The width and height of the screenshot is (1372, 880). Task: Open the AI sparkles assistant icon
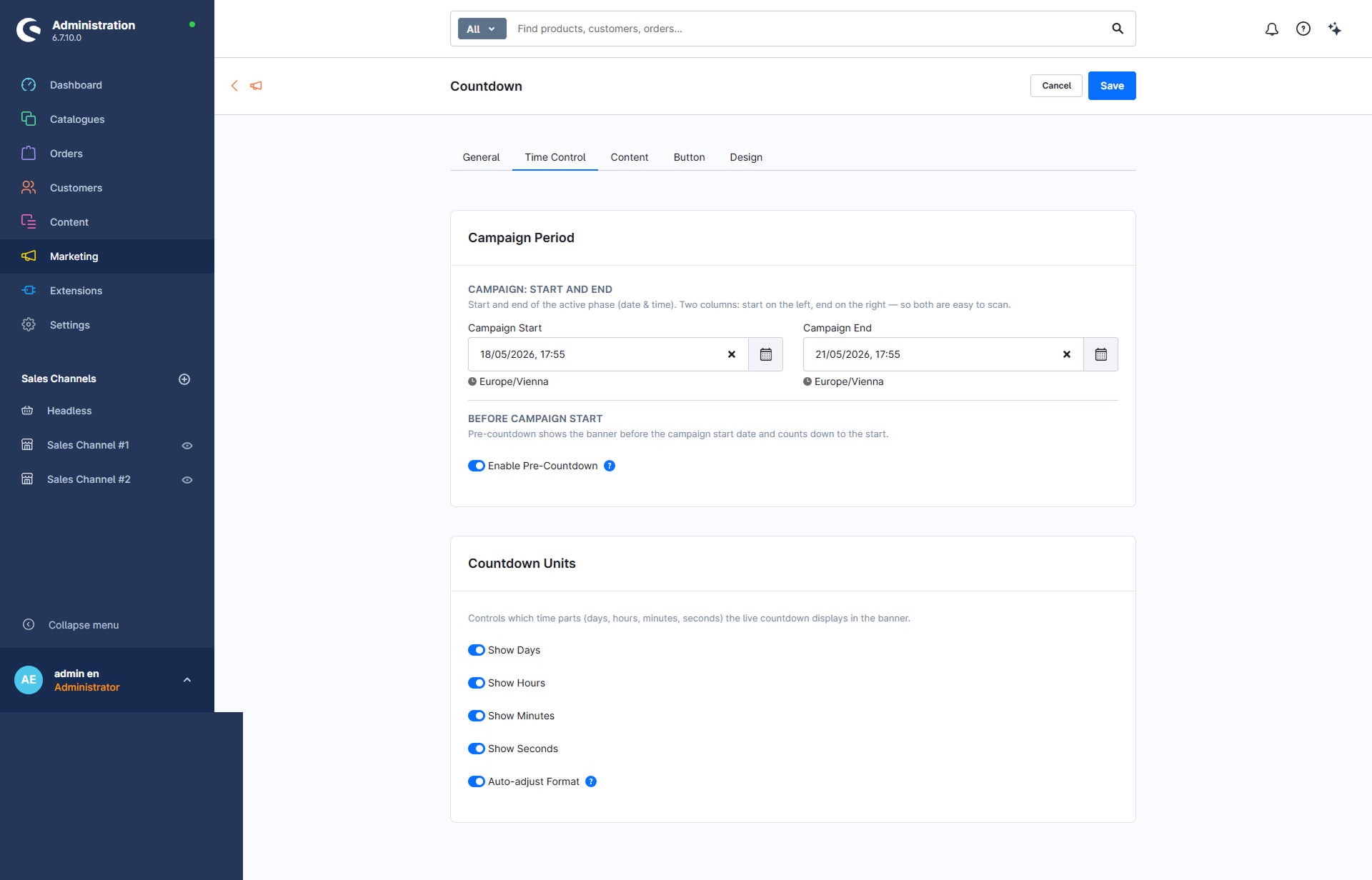[1335, 29]
